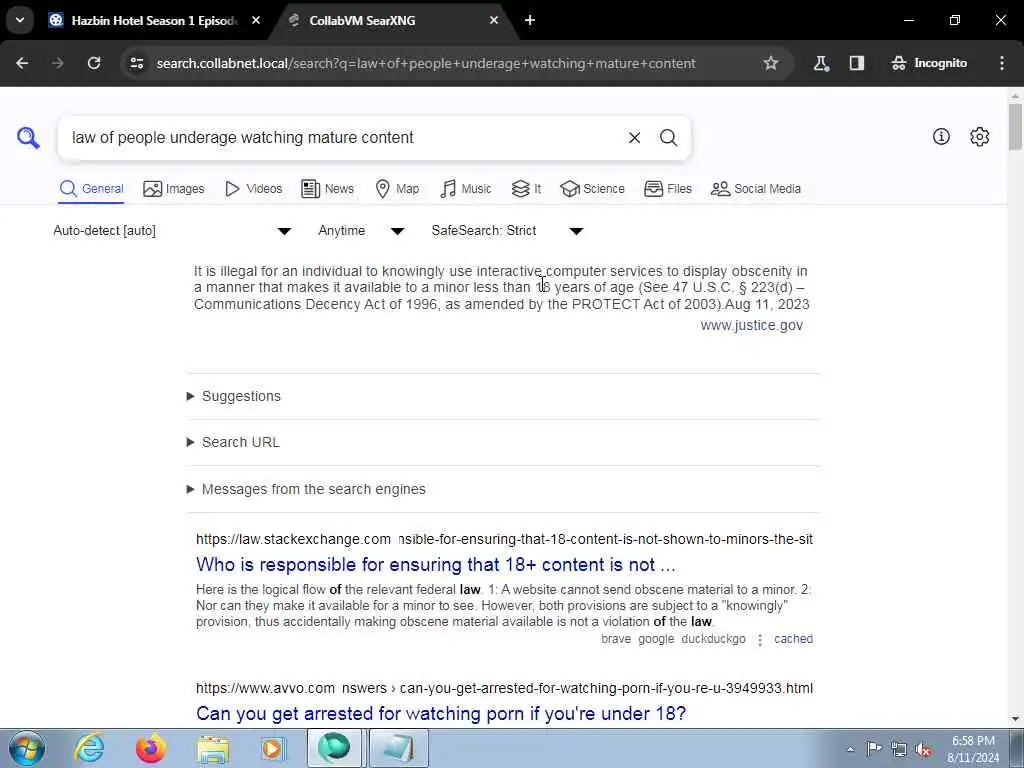The width and height of the screenshot is (1024, 768).
Task: Show hidden tray icons arrow
Action: coord(850,749)
